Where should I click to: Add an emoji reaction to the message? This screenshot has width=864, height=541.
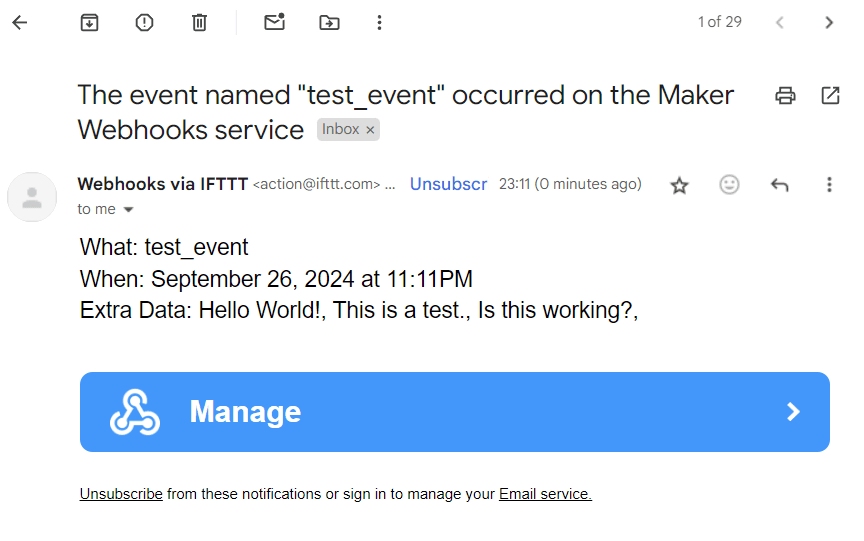pyautogui.click(x=729, y=185)
